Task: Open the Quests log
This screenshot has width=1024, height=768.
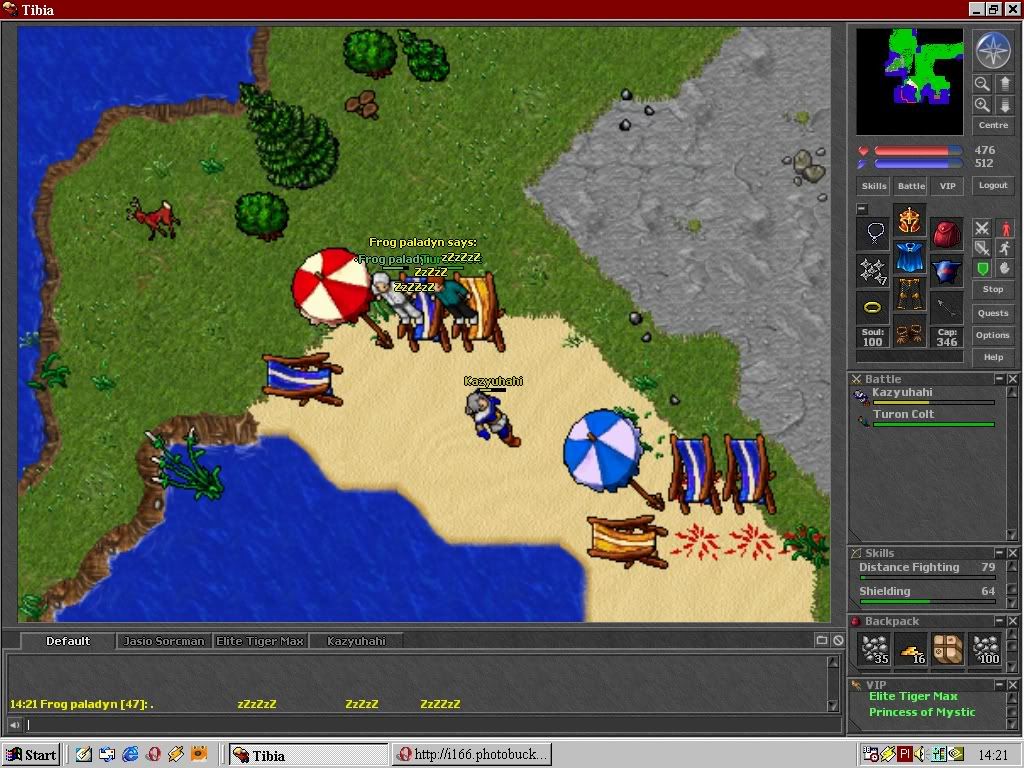Action: tap(993, 313)
